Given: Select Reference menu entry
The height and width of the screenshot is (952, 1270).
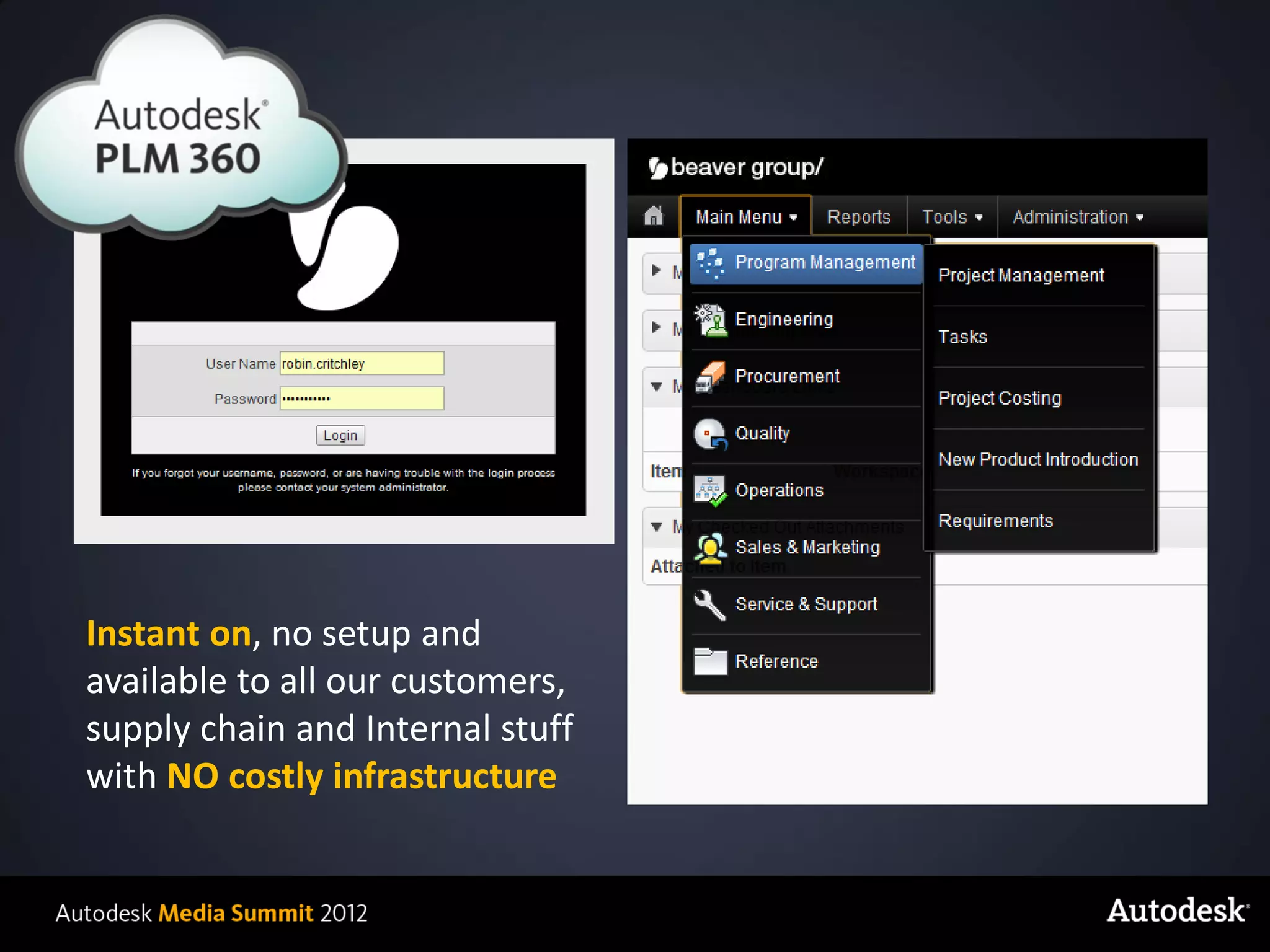Looking at the screenshot, I should (x=806, y=661).
